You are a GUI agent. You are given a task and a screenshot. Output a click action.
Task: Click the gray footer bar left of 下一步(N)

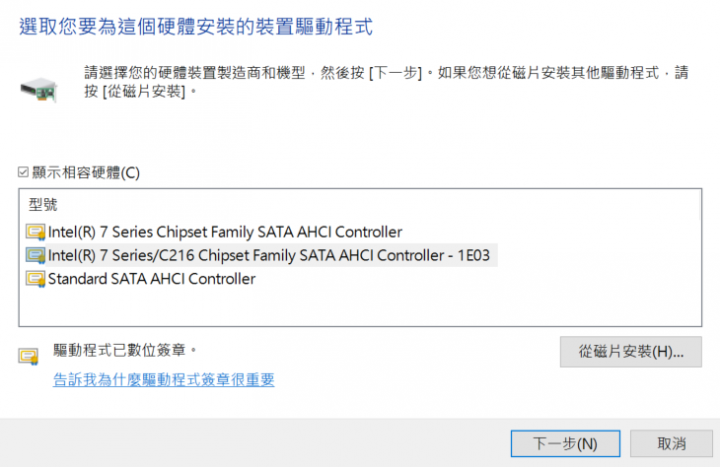[x=255, y=443]
